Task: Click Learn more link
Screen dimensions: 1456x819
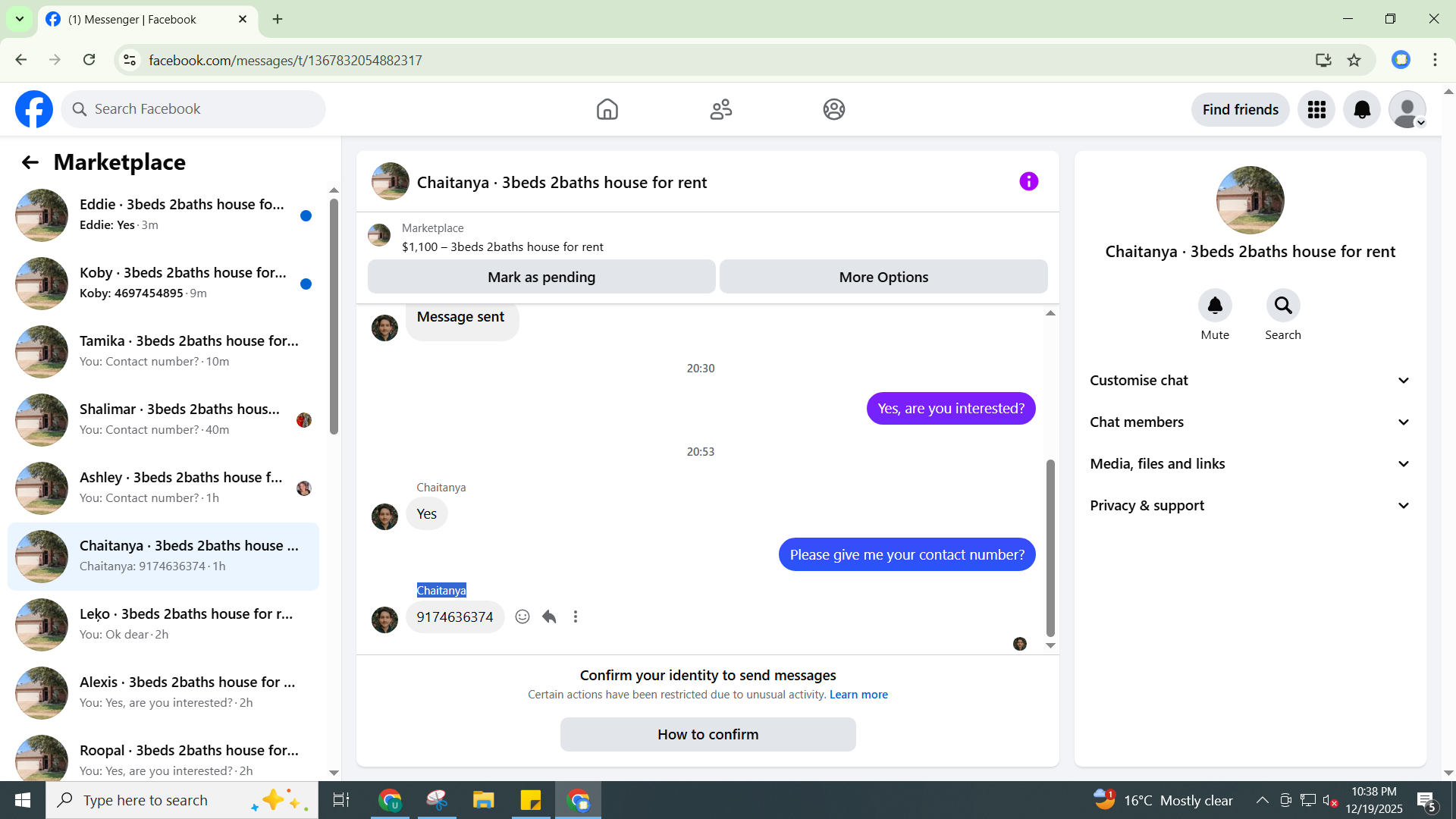Action: click(x=858, y=695)
